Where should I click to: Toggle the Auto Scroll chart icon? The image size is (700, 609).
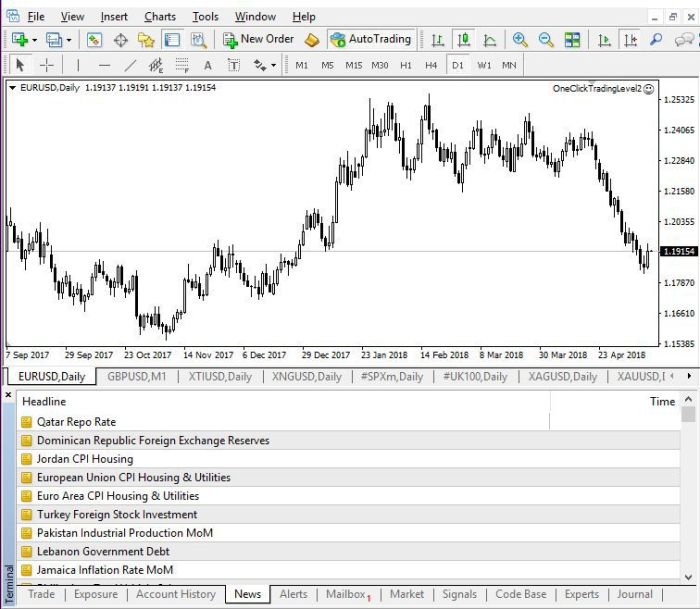coord(604,40)
